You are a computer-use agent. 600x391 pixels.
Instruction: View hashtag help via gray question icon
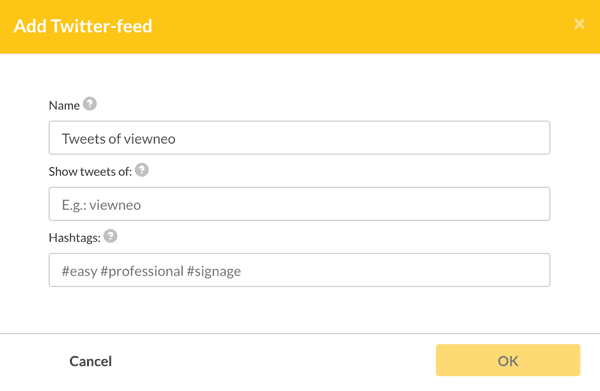point(111,236)
